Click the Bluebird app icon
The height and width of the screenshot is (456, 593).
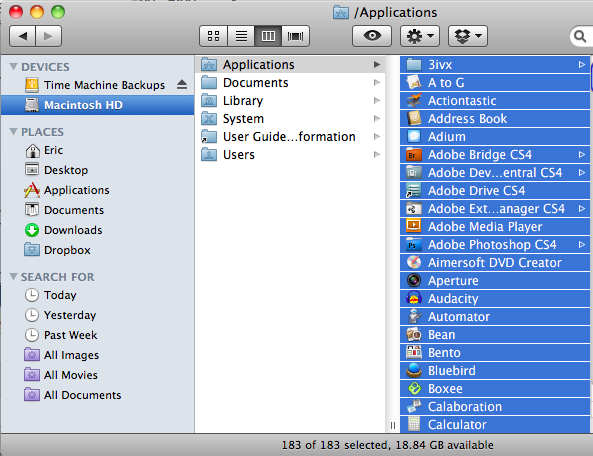[x=414, y=370]
